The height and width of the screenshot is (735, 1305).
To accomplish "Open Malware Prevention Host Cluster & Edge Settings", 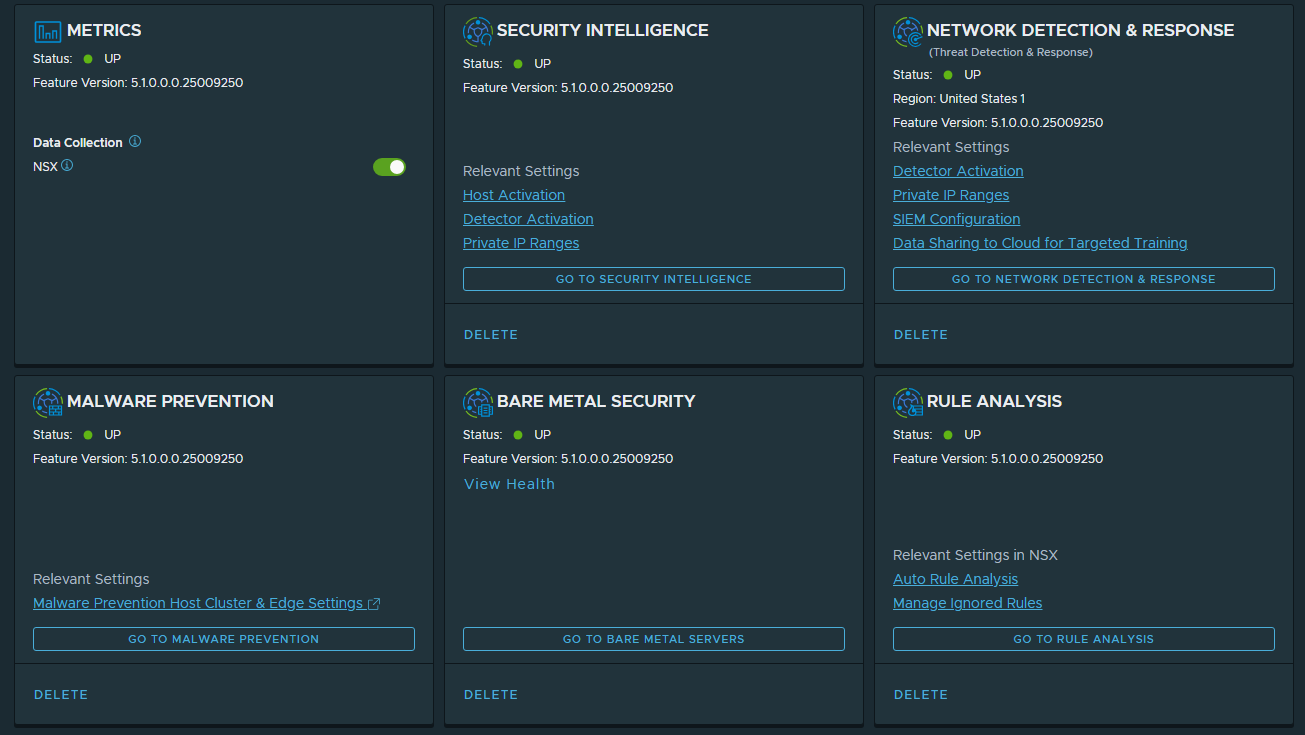I will (198, 603).
